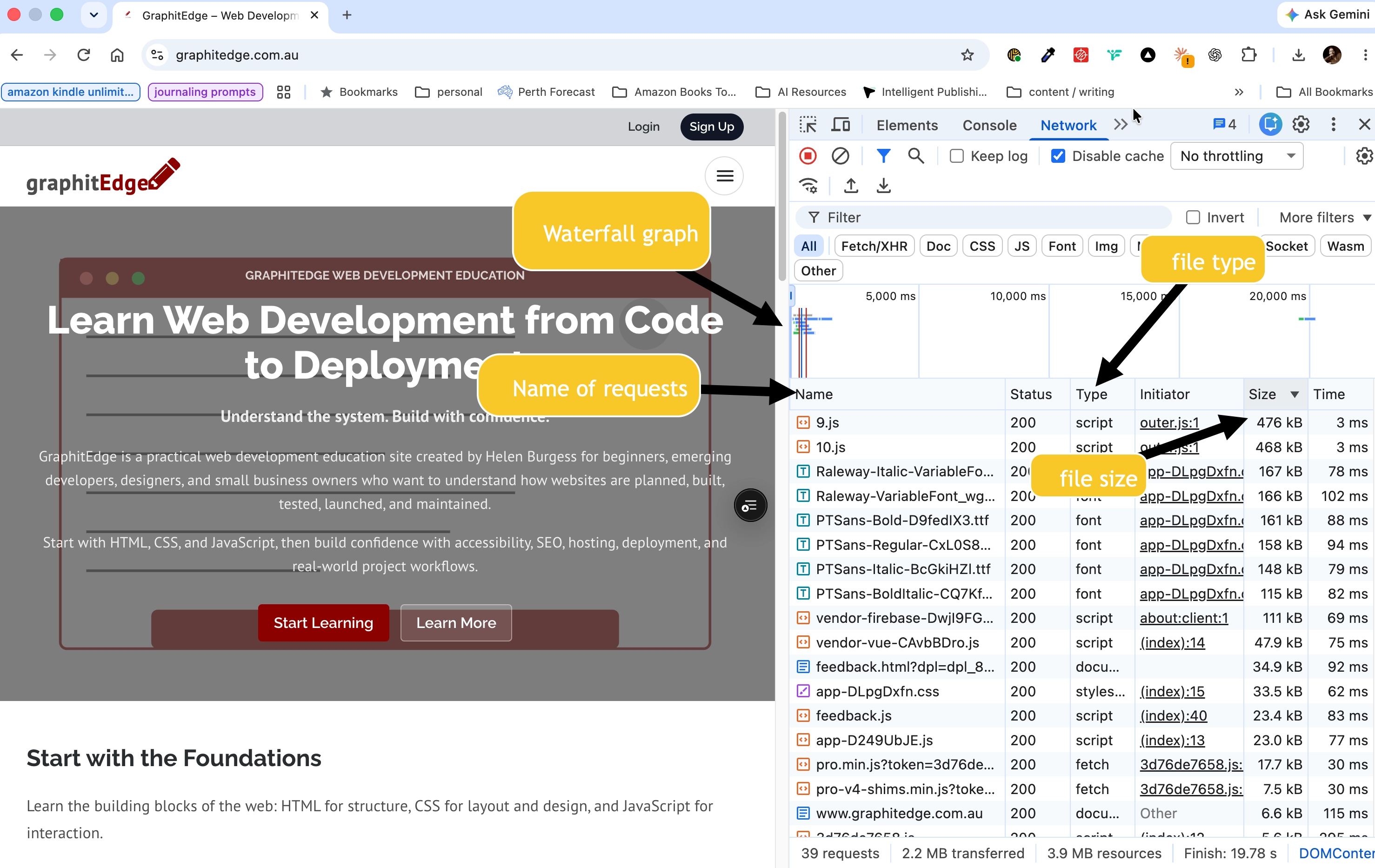
Task: Switch to the Console tab
Action: [989, 125]
